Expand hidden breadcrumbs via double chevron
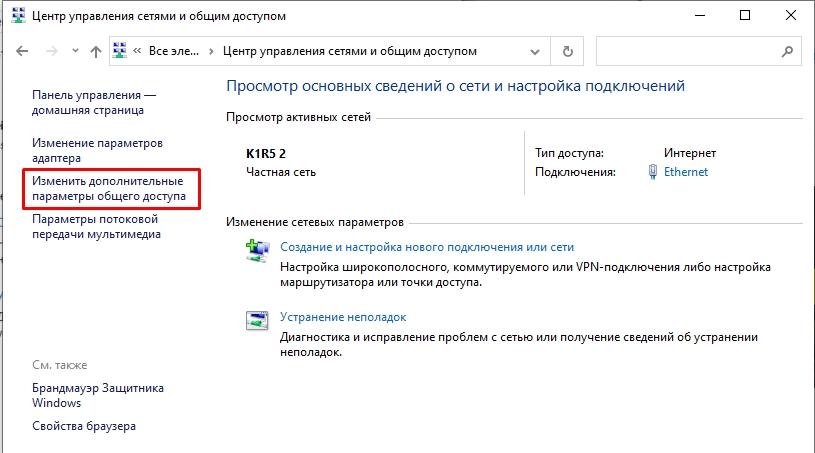Screen dimensions: 815x453 (137, 51)
